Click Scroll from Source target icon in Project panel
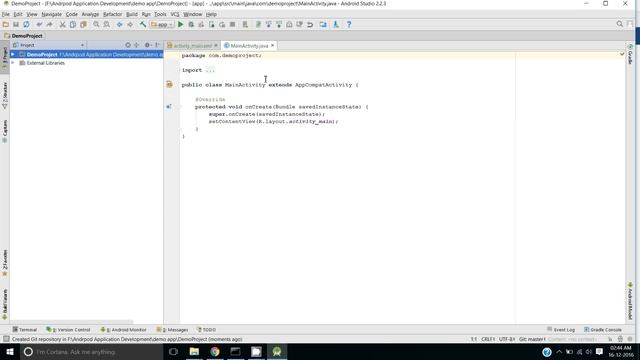Screen dimensions: 640x360 (x=128, y=45)
